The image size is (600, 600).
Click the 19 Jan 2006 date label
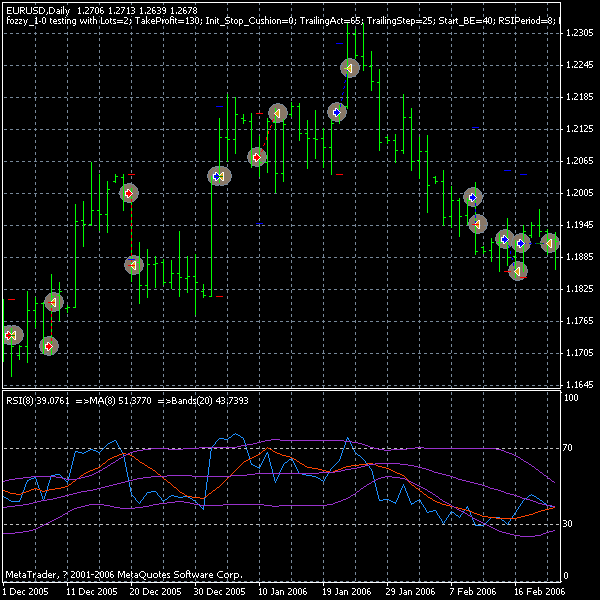coord(347,592)
